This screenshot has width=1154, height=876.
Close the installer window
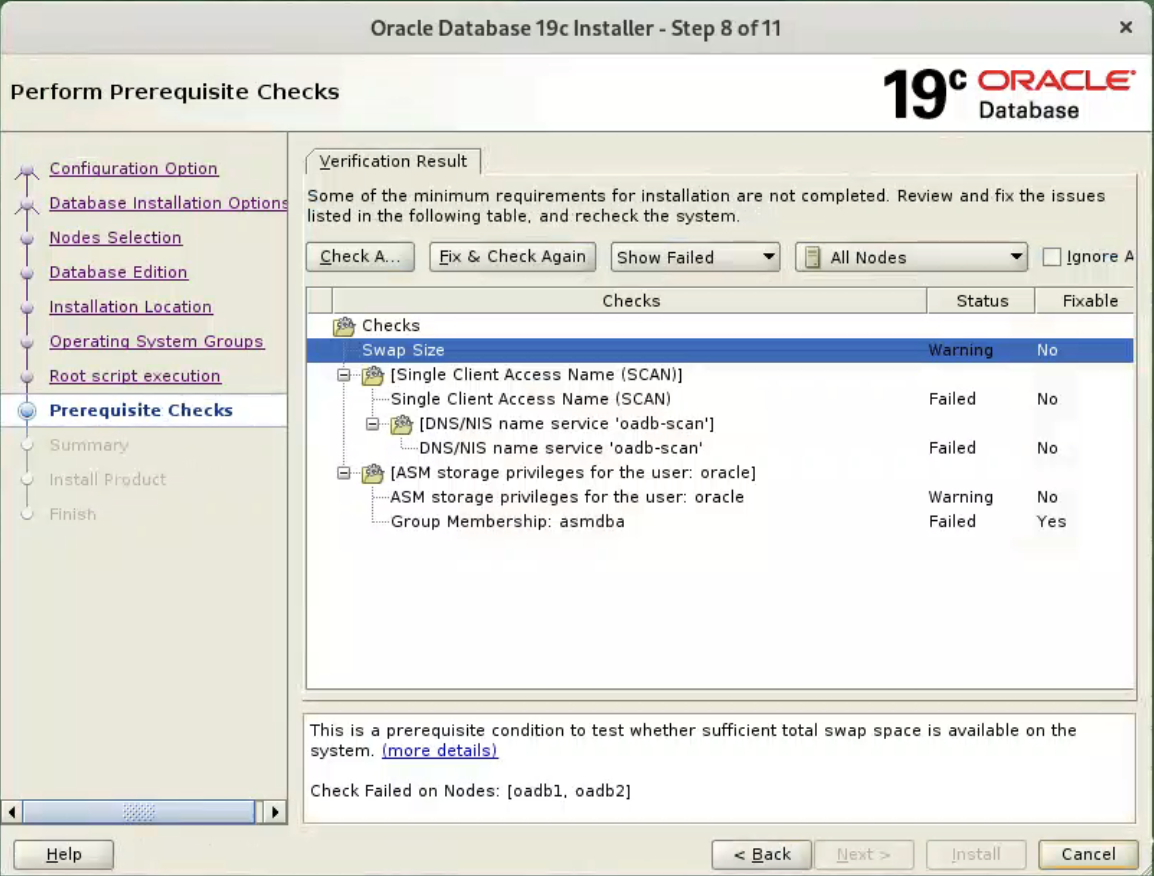pos(1125,28)
